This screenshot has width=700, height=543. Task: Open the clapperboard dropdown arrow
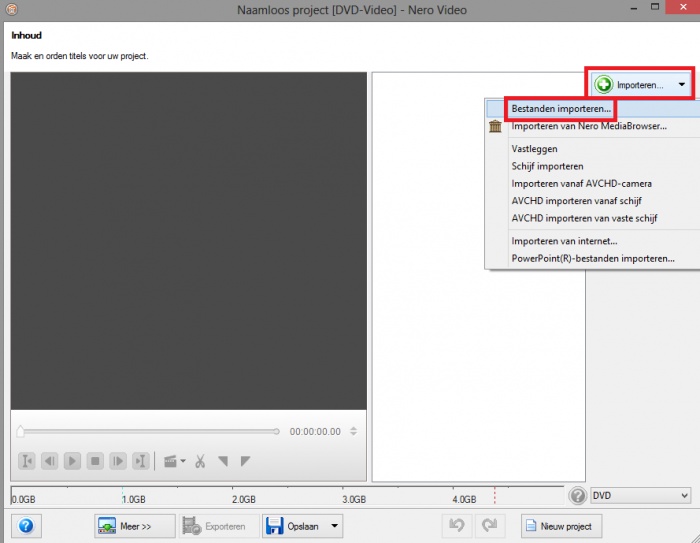tap(183, 461)
